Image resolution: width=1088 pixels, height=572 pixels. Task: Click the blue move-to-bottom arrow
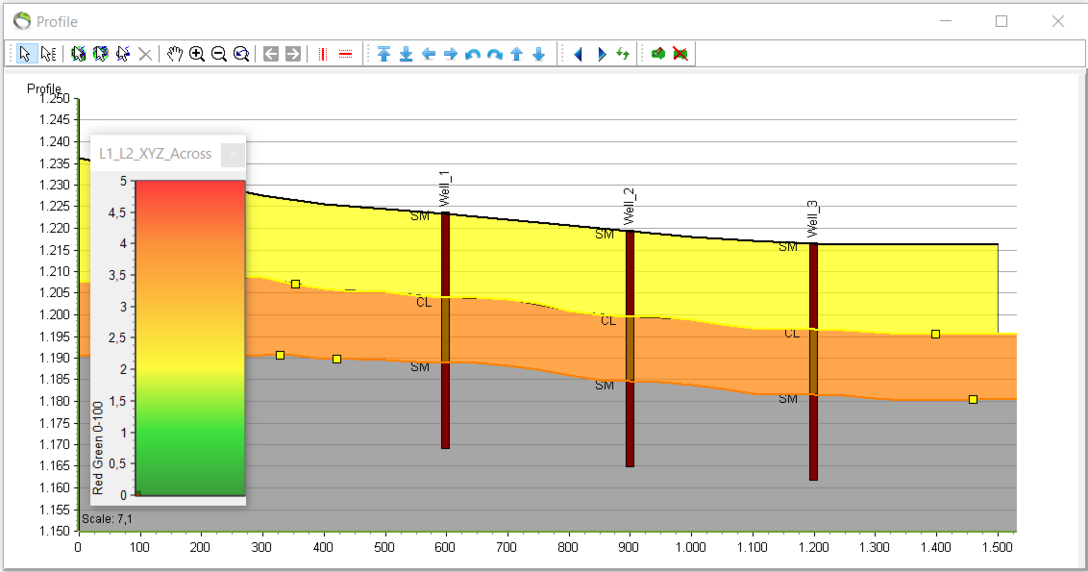[406, 54]
